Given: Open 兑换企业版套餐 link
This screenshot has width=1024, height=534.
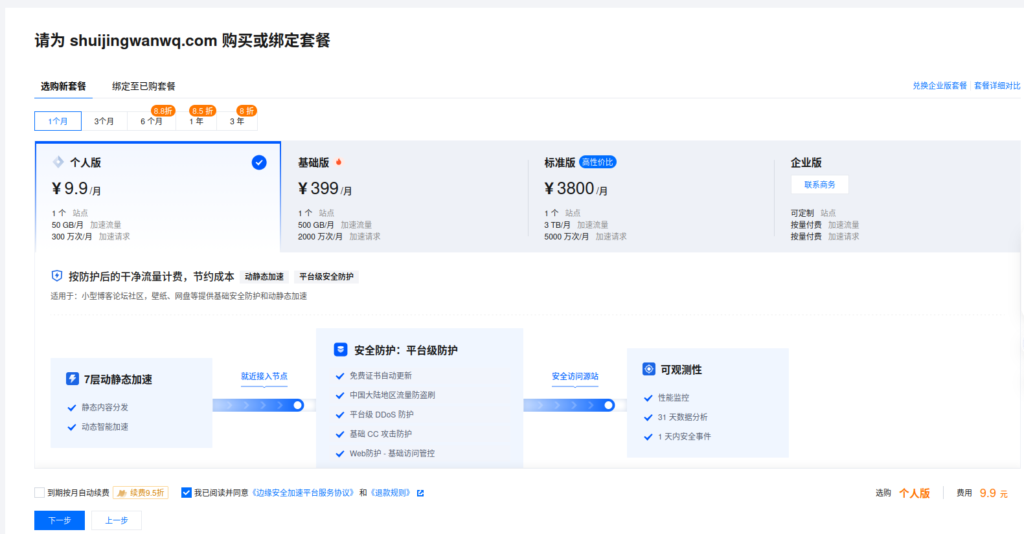Looking at the screenshot, I should [x=939, y=86].
